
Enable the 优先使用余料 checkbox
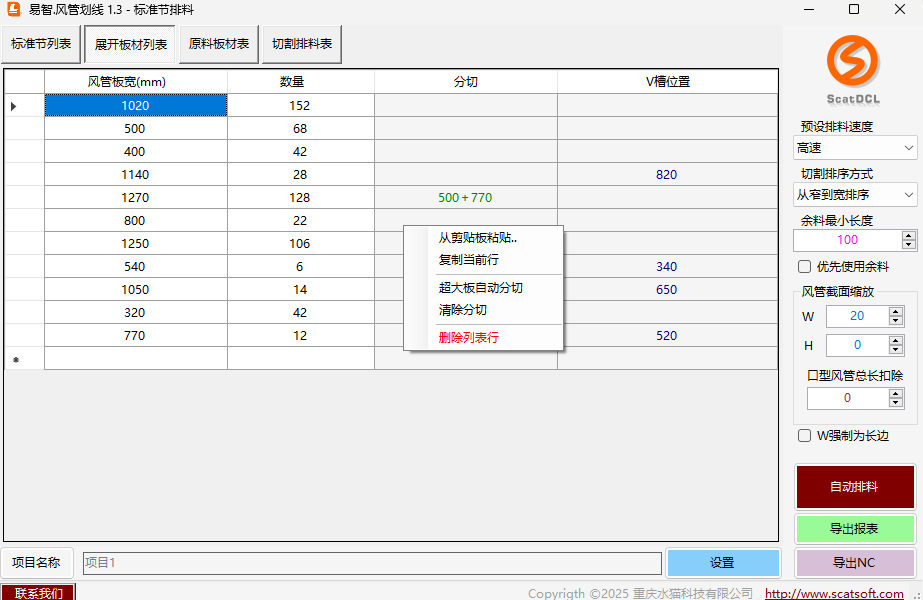click(804, 267)
